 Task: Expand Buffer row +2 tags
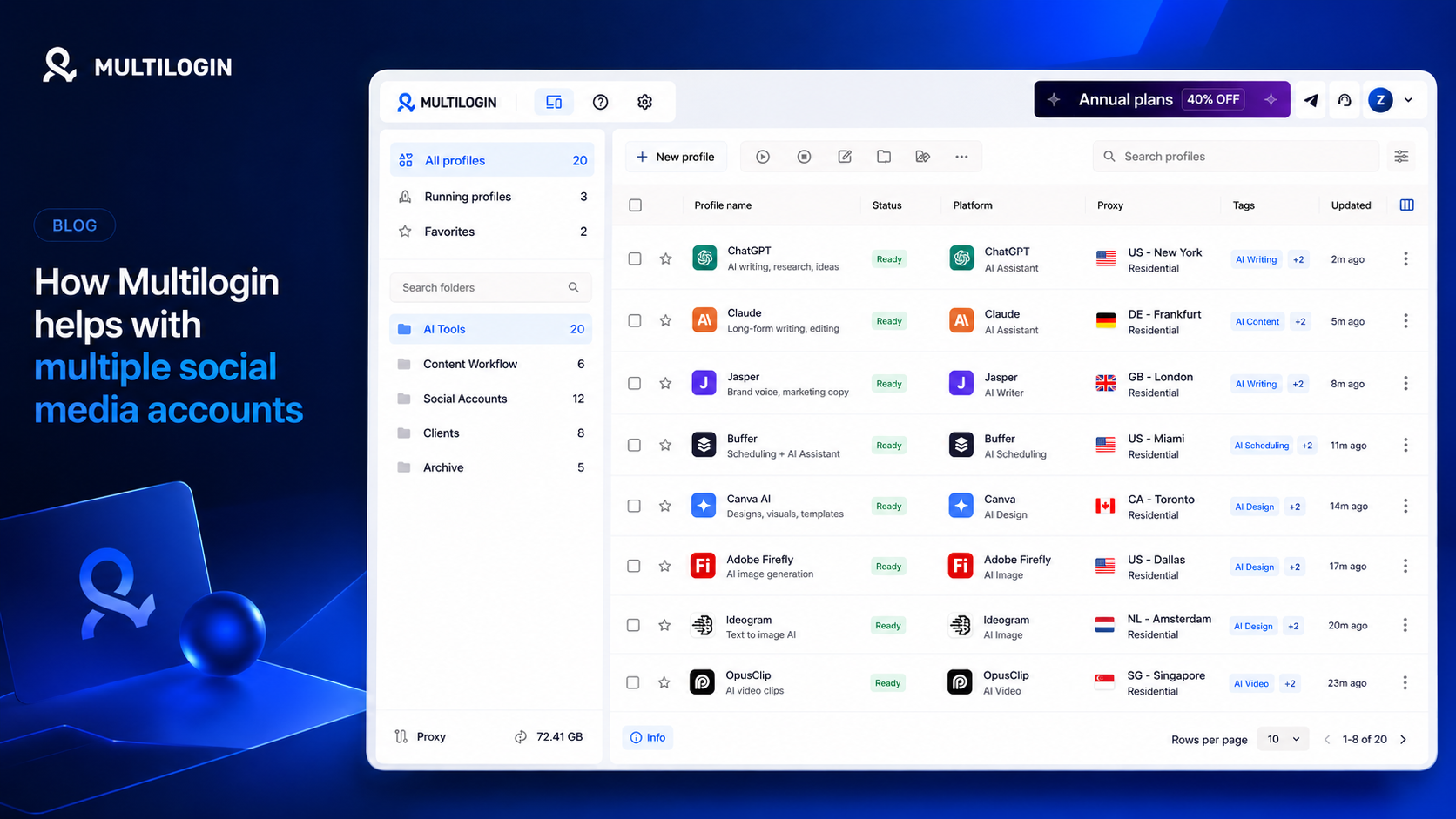pyautogui.click(x=1307, y=446)
